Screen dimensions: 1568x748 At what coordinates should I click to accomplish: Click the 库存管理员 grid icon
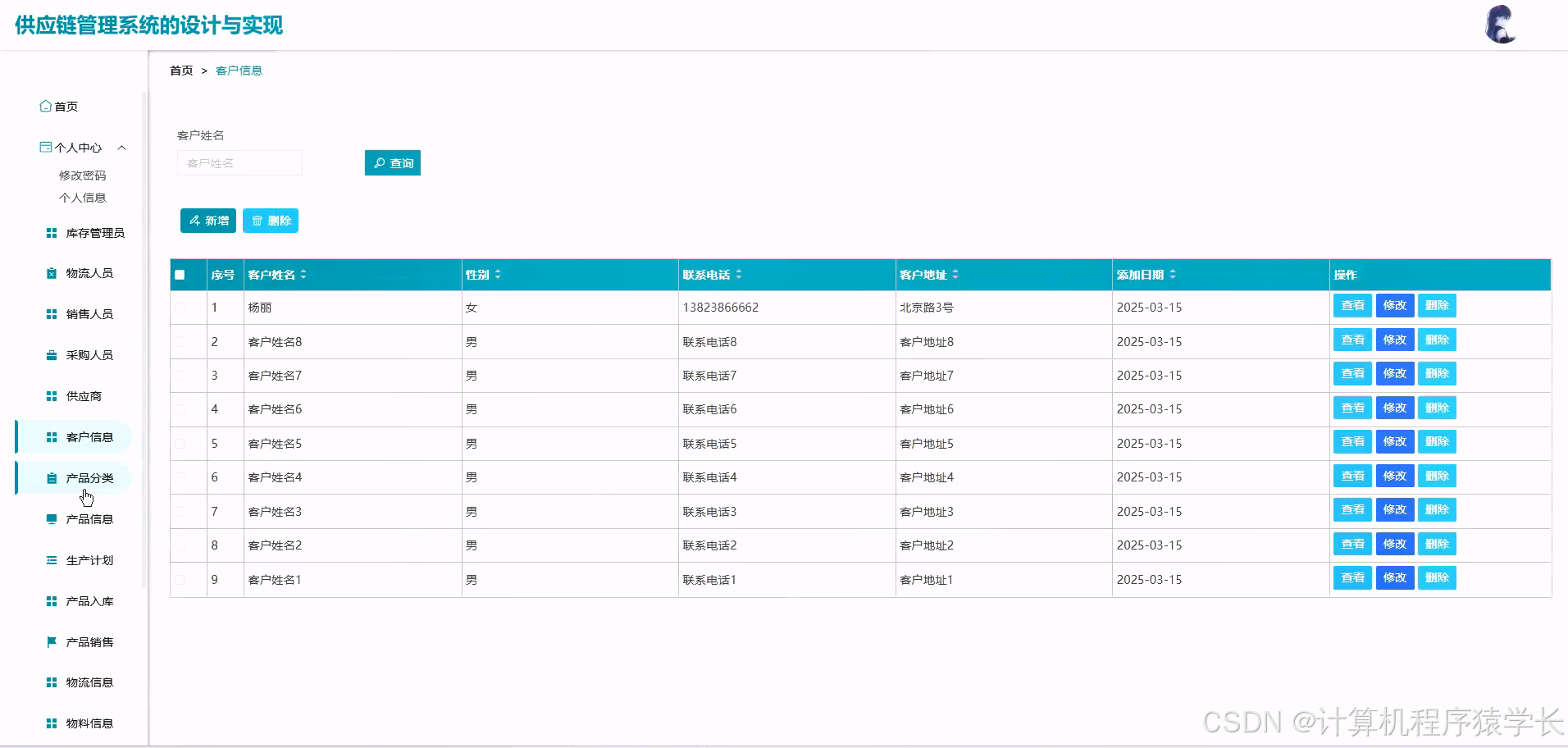pyautogui.click(x=52, y=233)
